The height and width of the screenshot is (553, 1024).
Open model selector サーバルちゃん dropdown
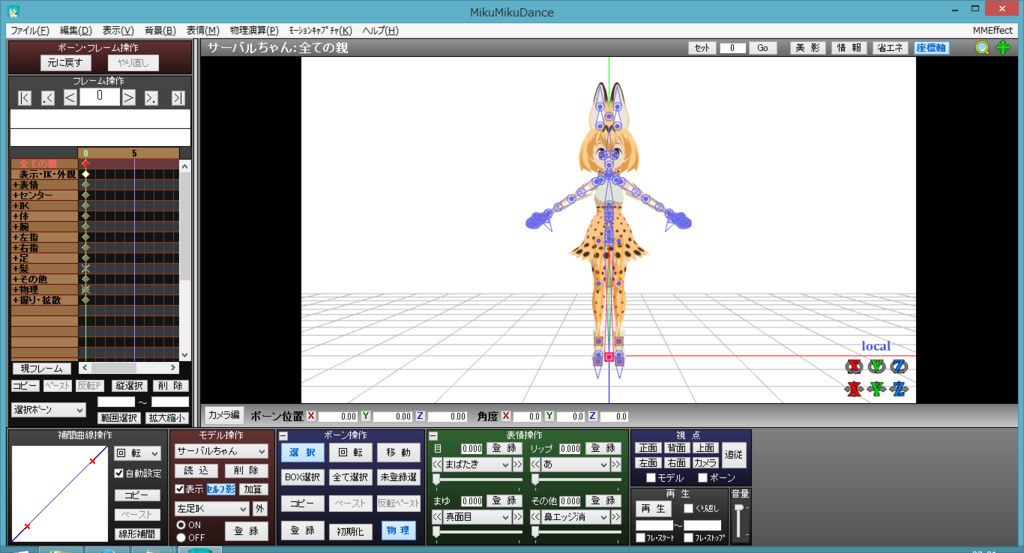click(x=221, y=451)
